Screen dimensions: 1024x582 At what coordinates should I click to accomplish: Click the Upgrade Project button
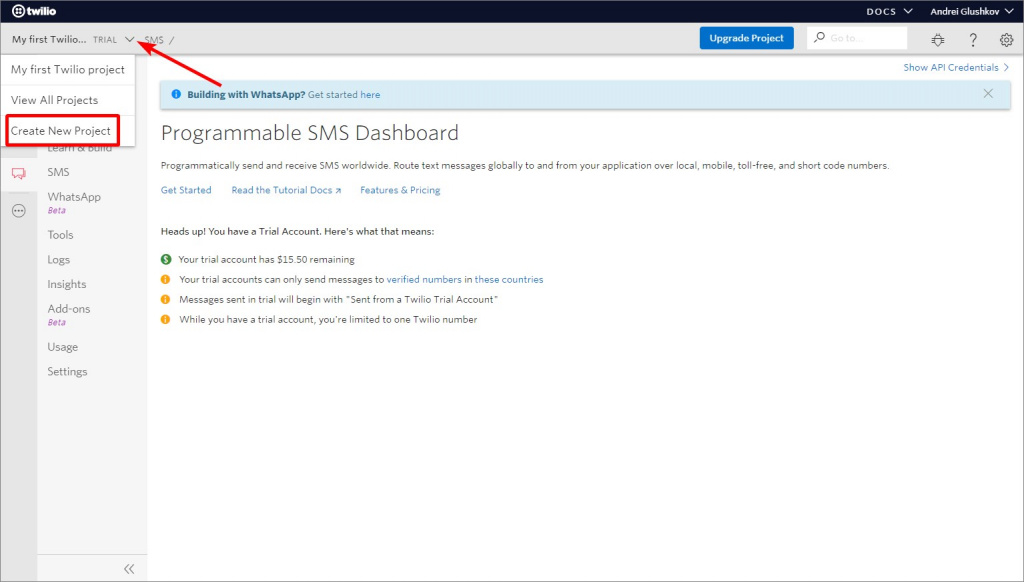(x=746, y=38)
